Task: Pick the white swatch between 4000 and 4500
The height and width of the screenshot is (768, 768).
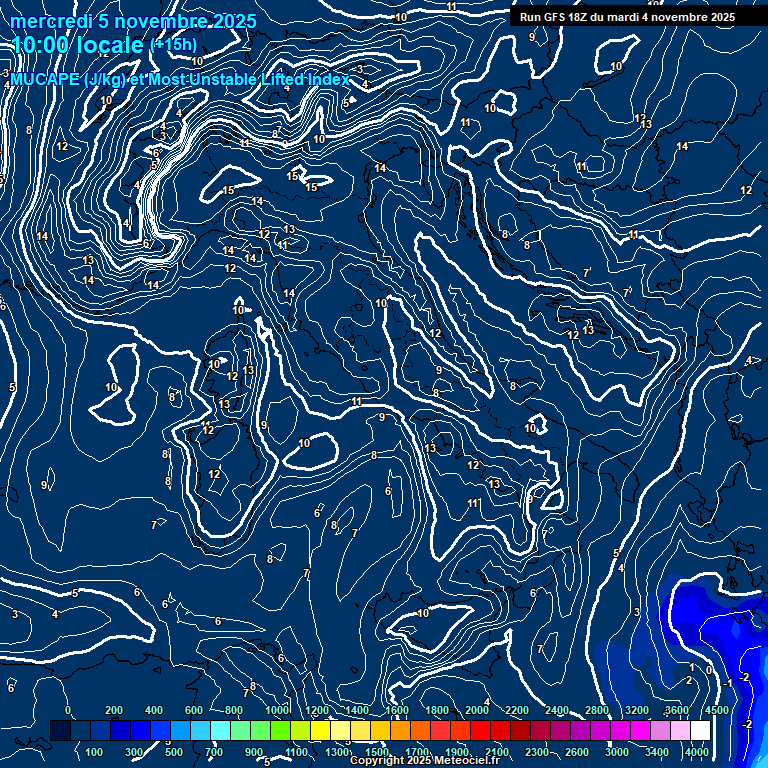Action: tap(700, 730)
